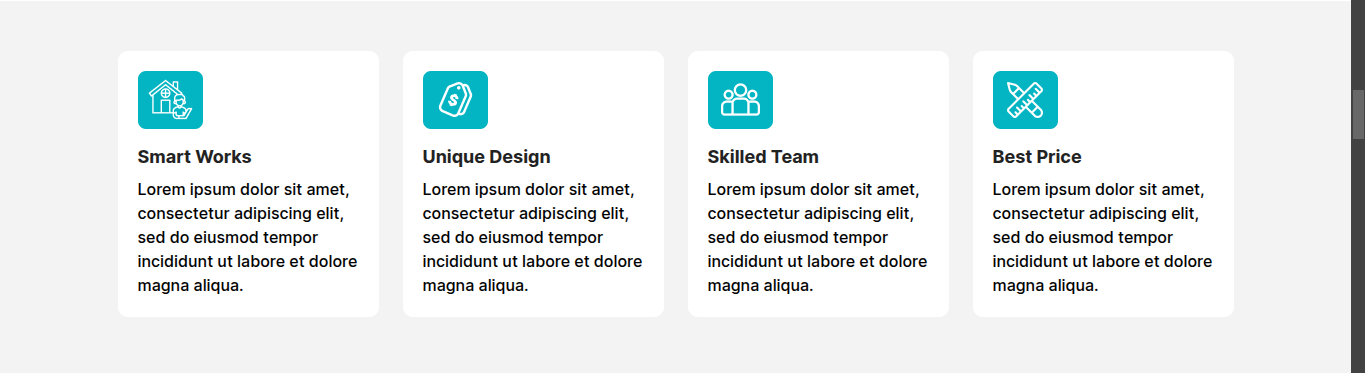This screenshot has height=373, width=1365.
Task: Select the Smart Works heading
Action: tap(194, 157)
